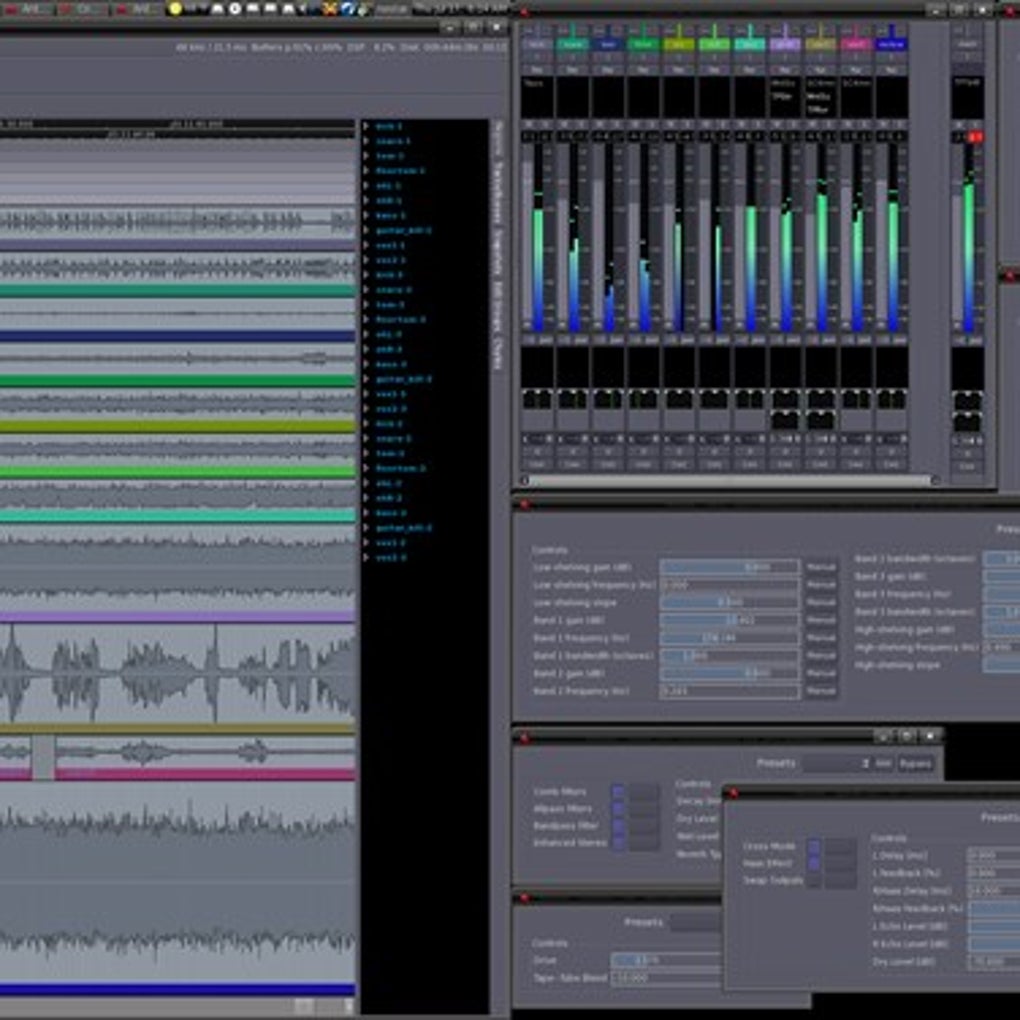Screen dimensions: 1020x1020
Task: Click the Bypass button in the plugin window
Action: click(x=915, y=763)
